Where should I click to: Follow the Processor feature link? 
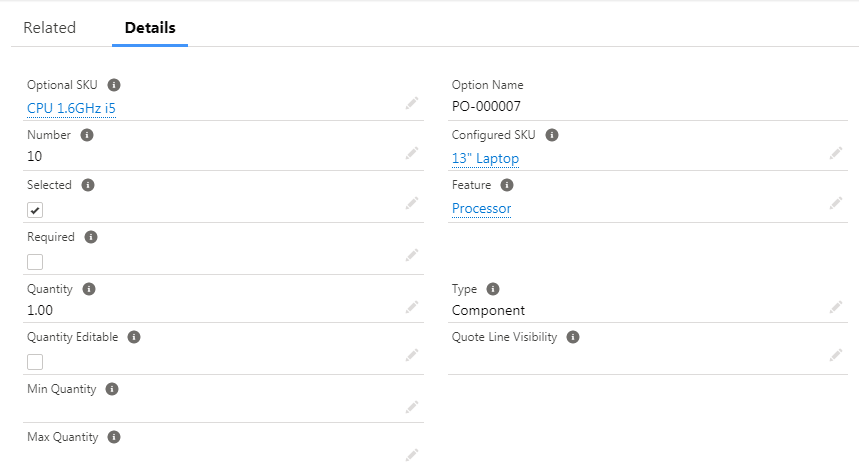click(x=481, y=208)
